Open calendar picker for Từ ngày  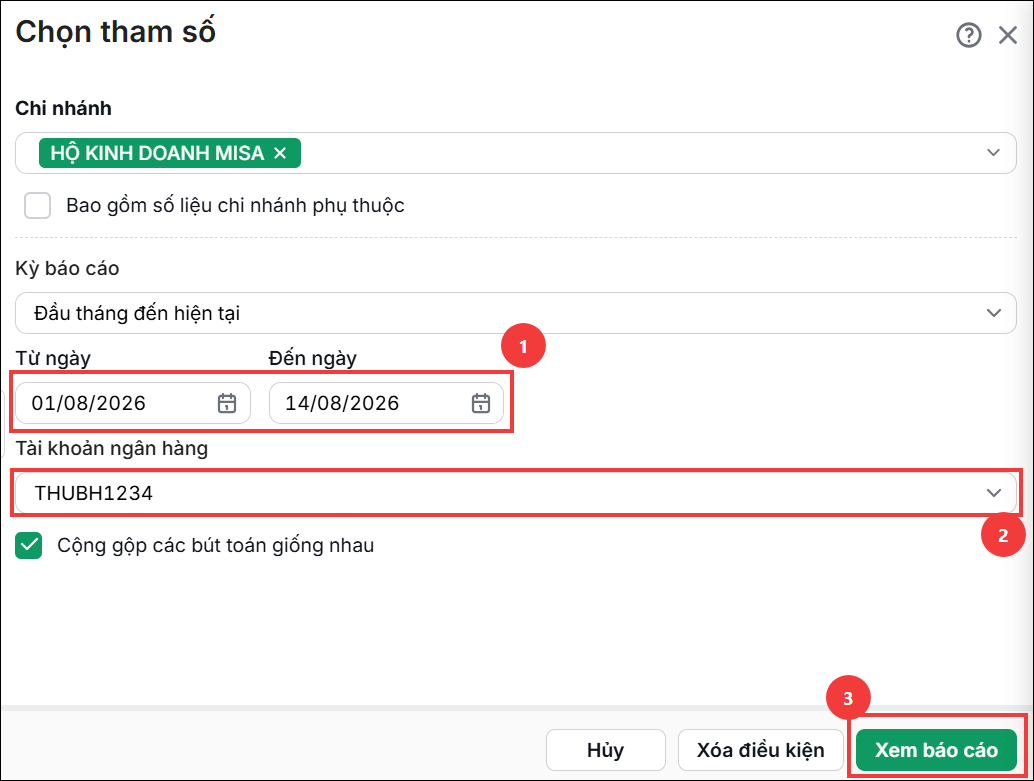click(x=227, y=403)
